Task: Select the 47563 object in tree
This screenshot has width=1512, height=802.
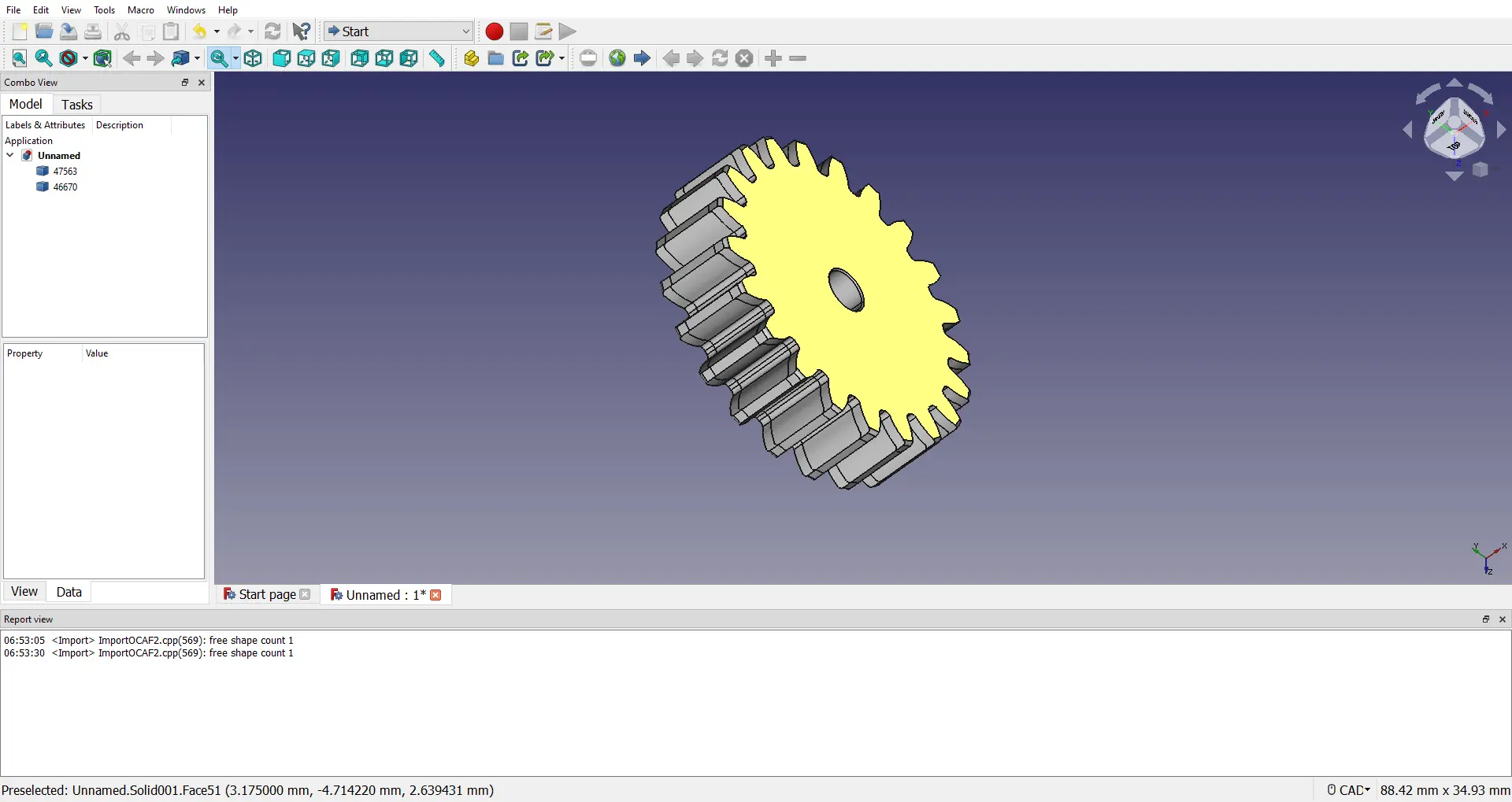Action: pyautogui.click(x=65, y=172)
